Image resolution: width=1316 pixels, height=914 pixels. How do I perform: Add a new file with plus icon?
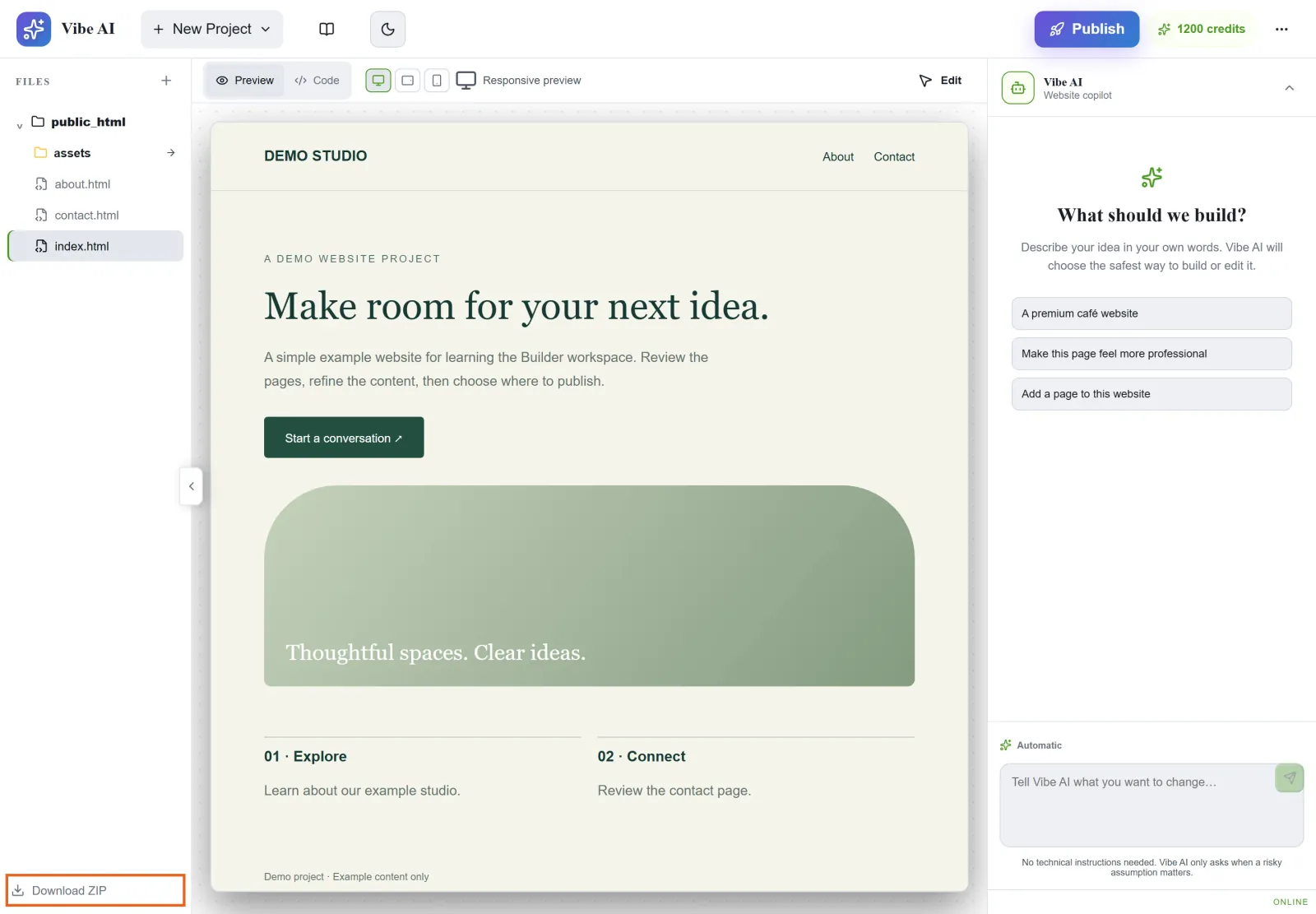pyautogui.click(x=166, y=81)
